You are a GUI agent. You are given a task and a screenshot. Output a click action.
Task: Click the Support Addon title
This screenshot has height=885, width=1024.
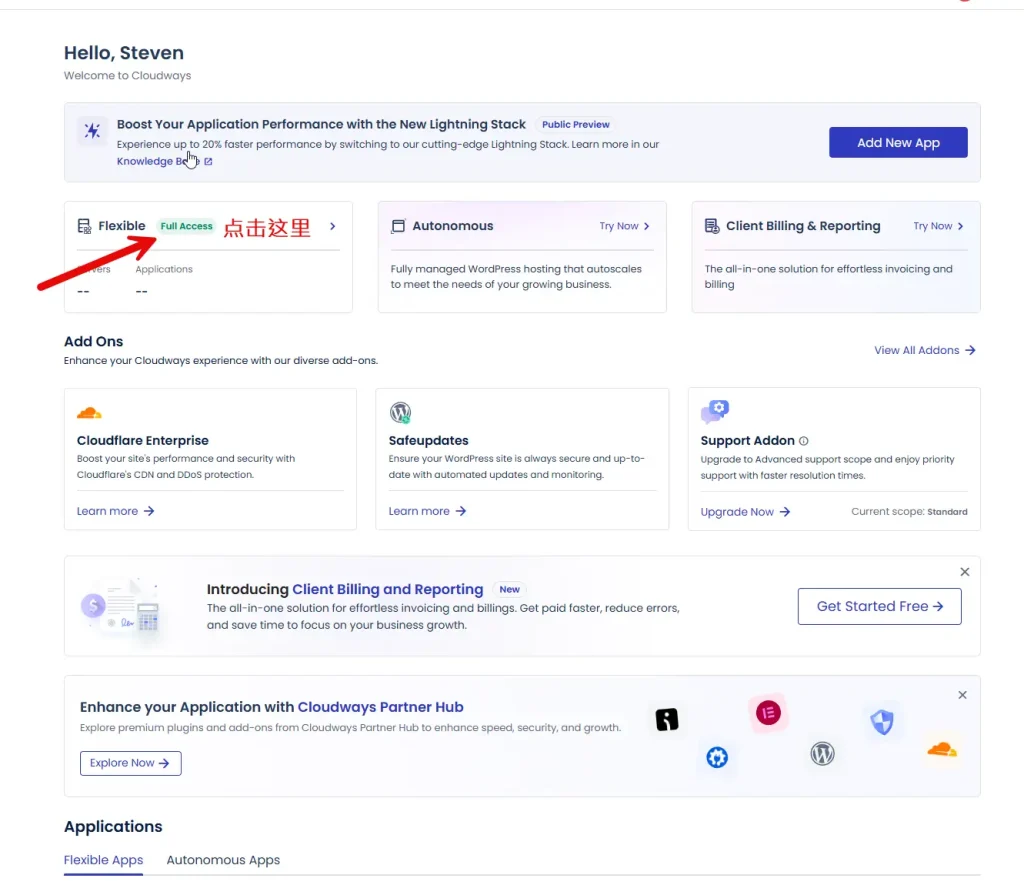[x=747, y=440]
